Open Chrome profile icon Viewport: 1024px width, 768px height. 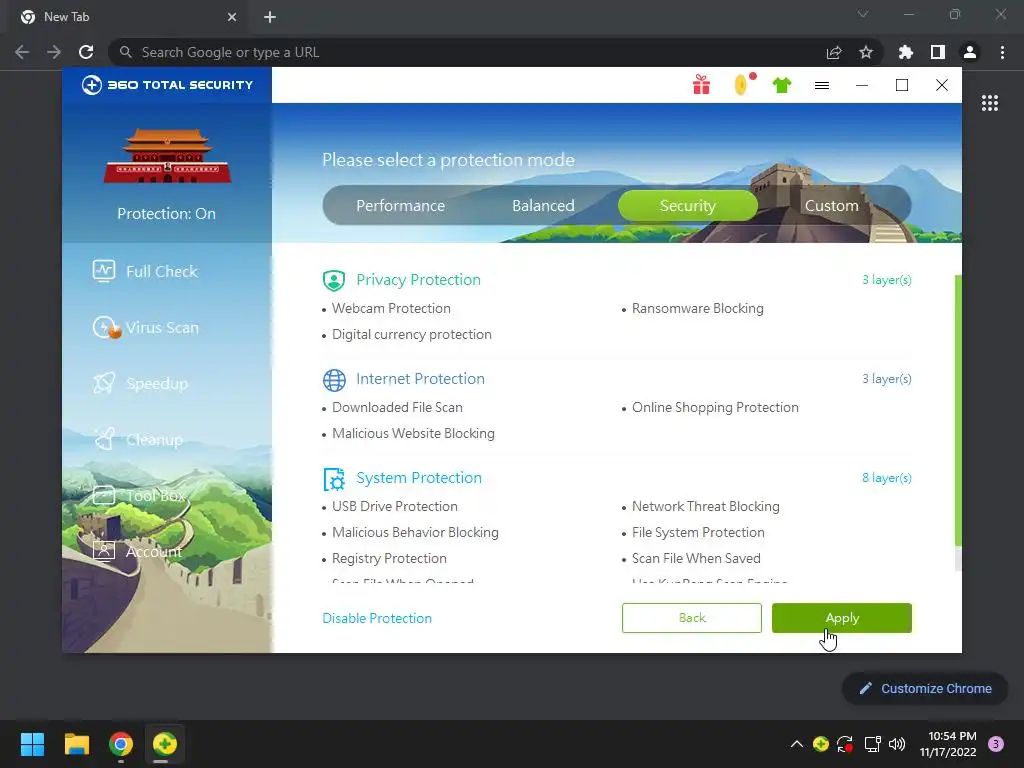pyautogui.click(x=970, y=52)
